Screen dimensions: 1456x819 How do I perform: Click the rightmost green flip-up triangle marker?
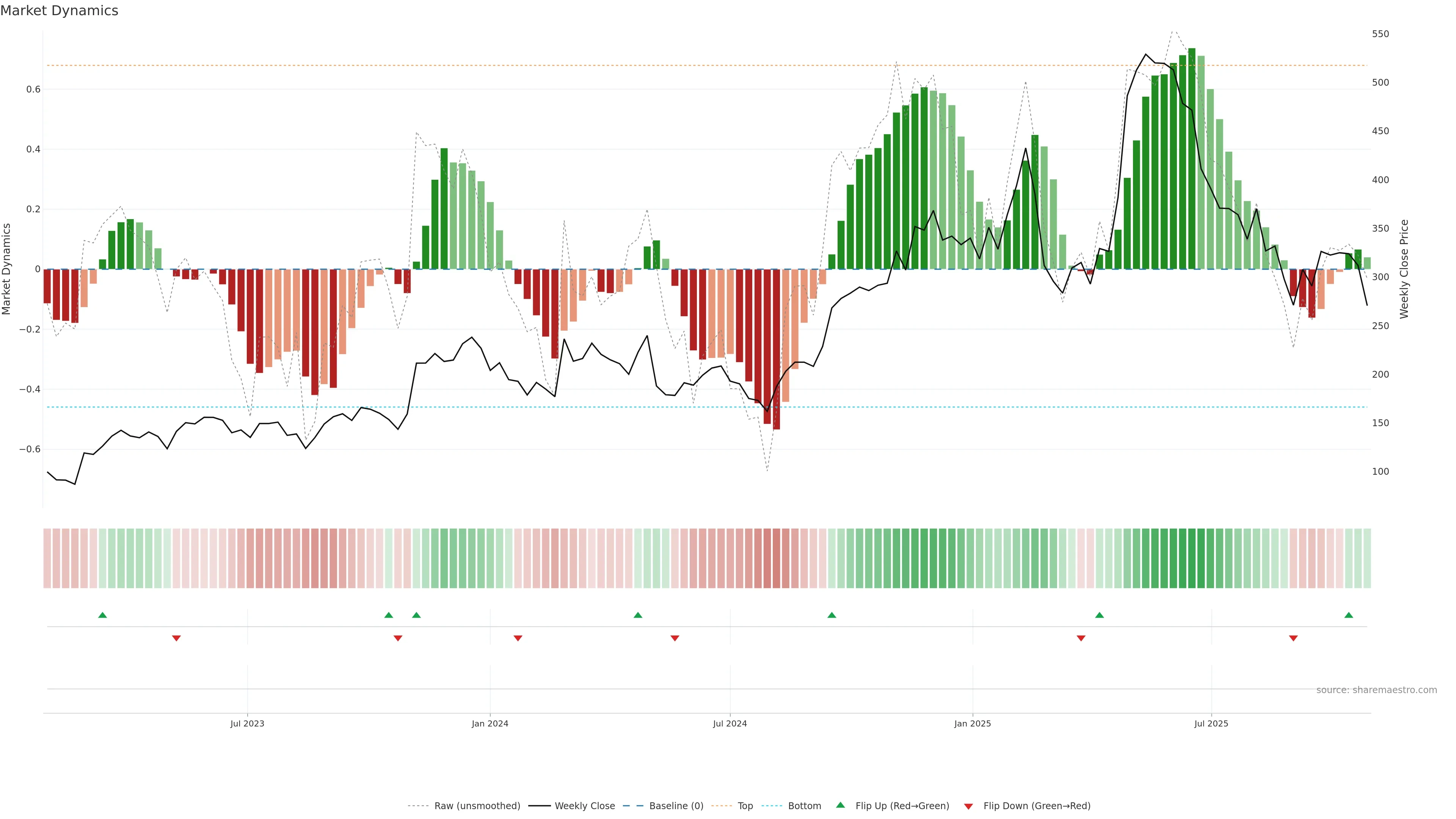pos(1349,615)
